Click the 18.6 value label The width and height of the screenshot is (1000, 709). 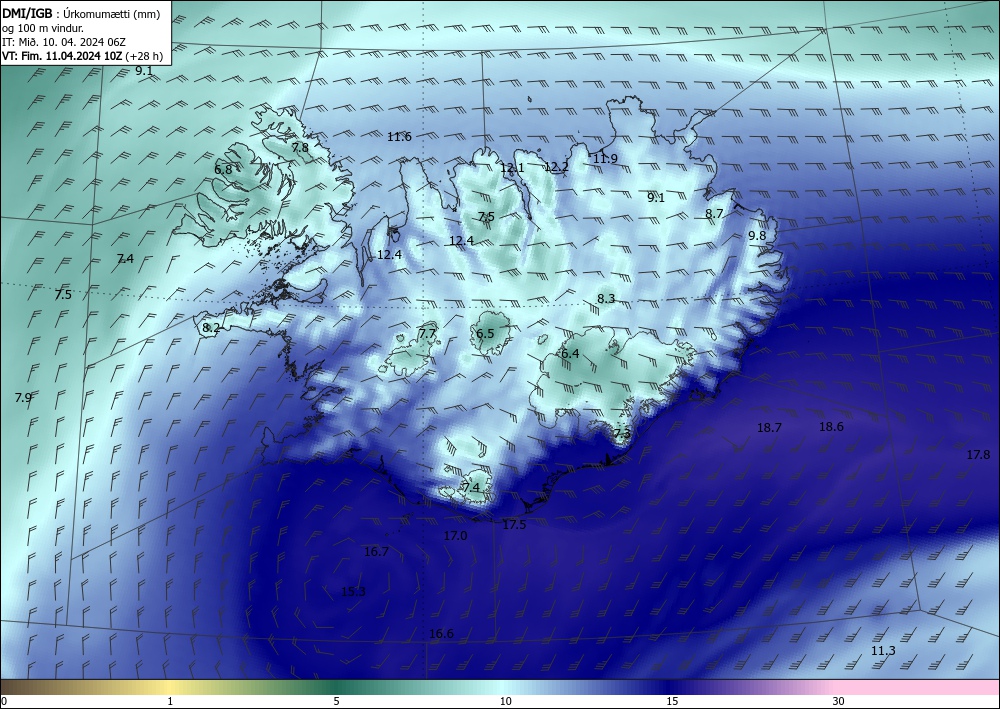[831, 427]
